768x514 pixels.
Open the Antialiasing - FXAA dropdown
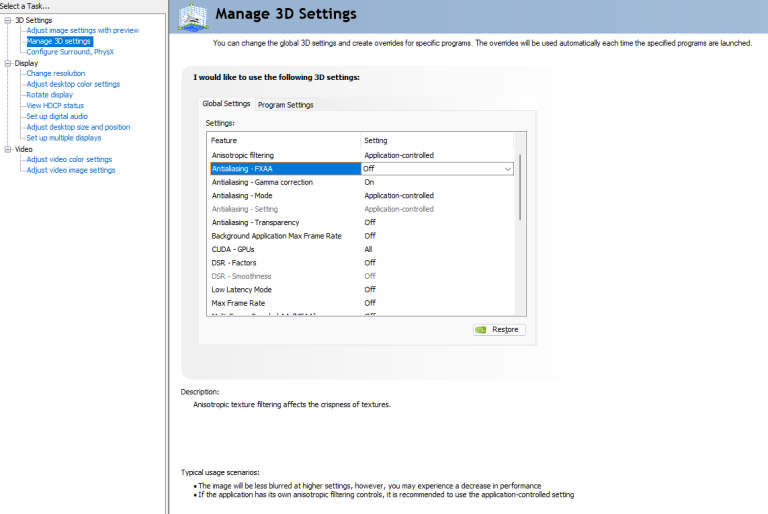[x=508, y=169]
